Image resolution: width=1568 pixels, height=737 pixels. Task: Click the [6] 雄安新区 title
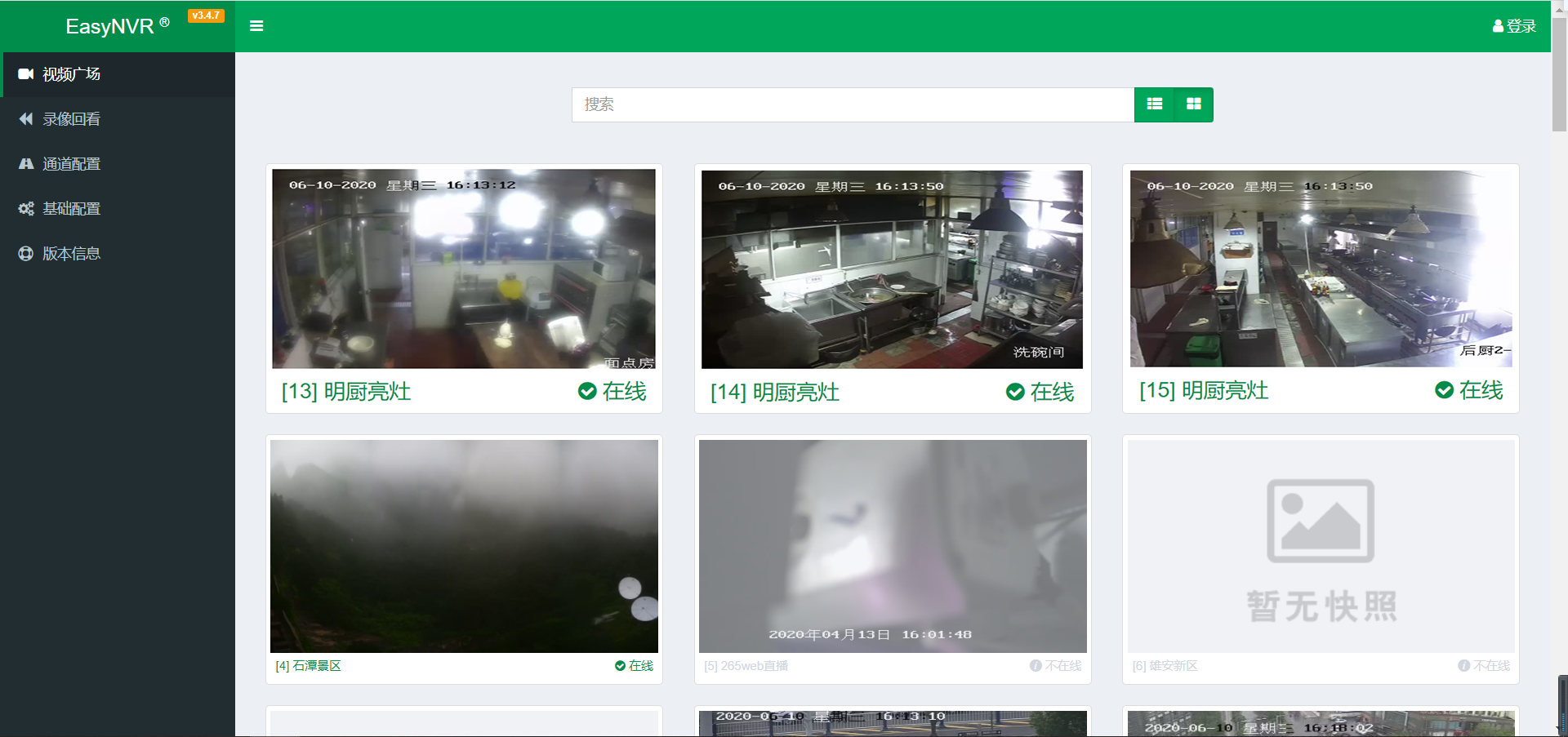[1165, 666]
